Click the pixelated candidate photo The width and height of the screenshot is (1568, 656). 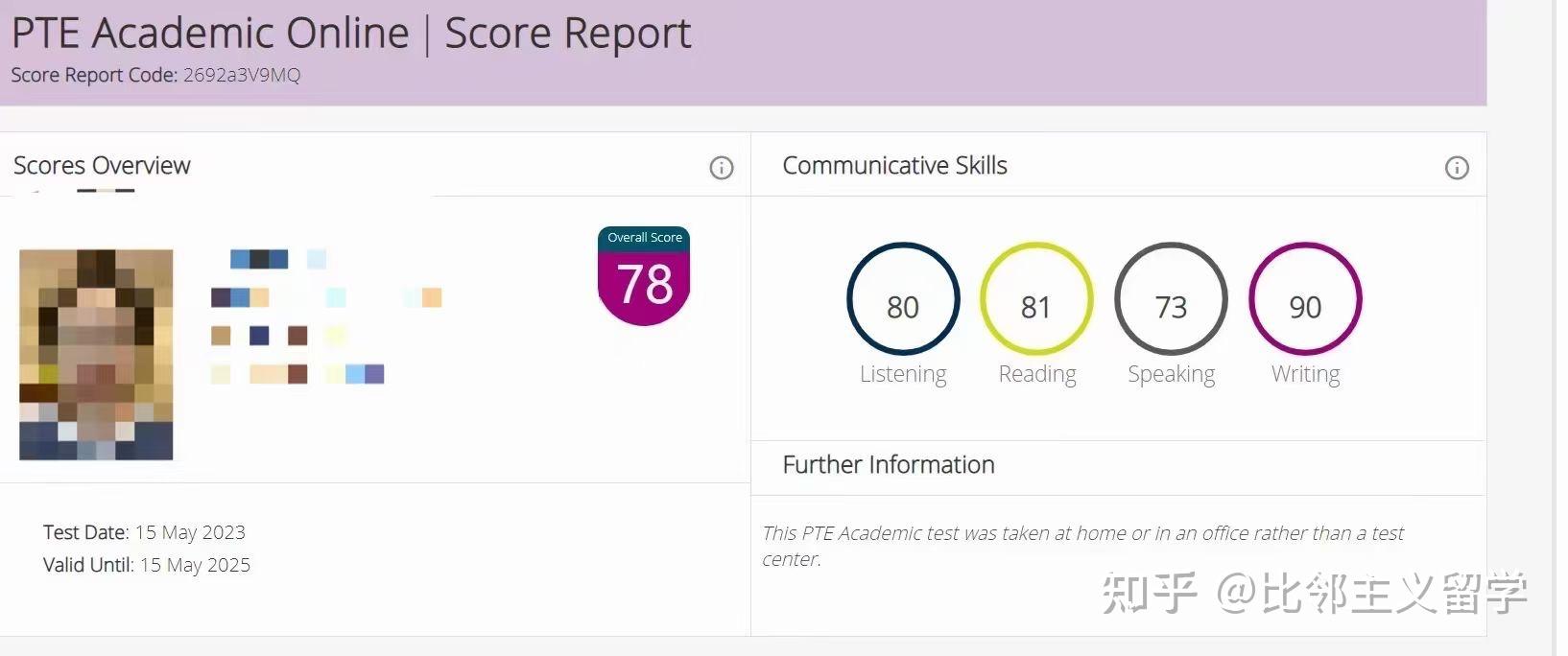[x=96, y=354]
